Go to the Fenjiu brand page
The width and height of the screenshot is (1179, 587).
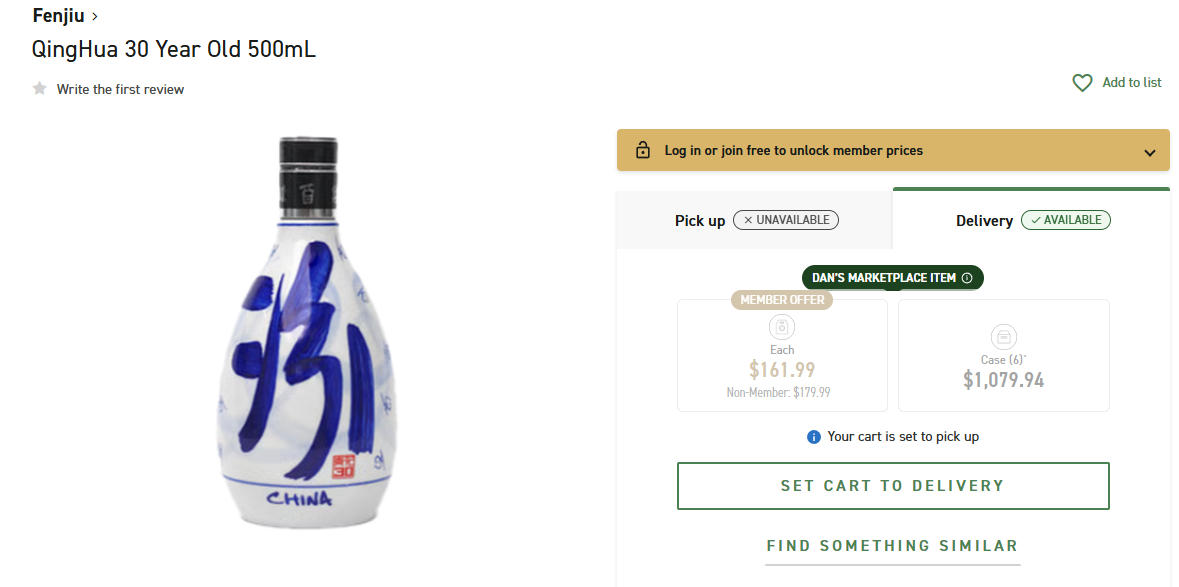coord(59,16)
